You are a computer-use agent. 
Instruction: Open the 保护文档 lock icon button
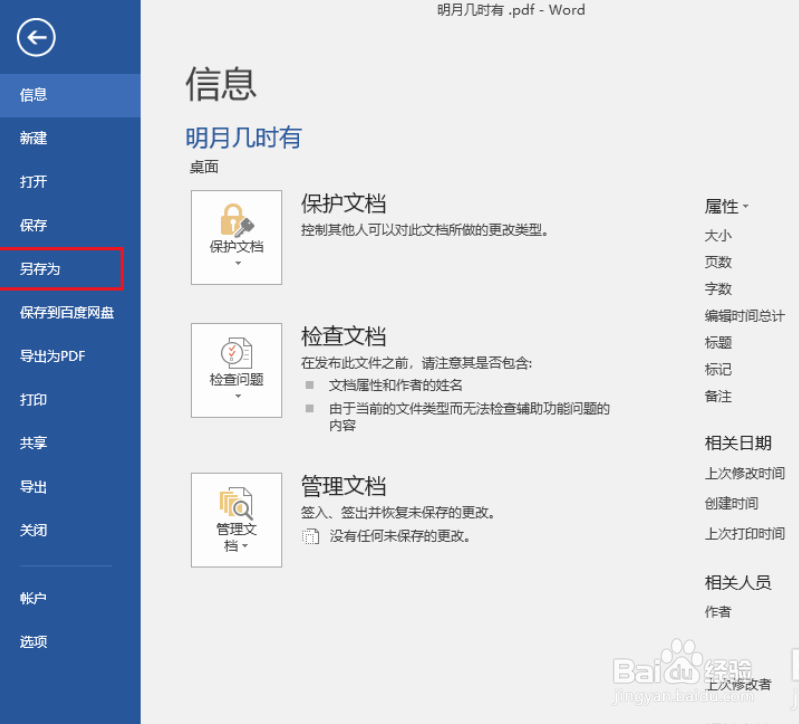[236, 237]
